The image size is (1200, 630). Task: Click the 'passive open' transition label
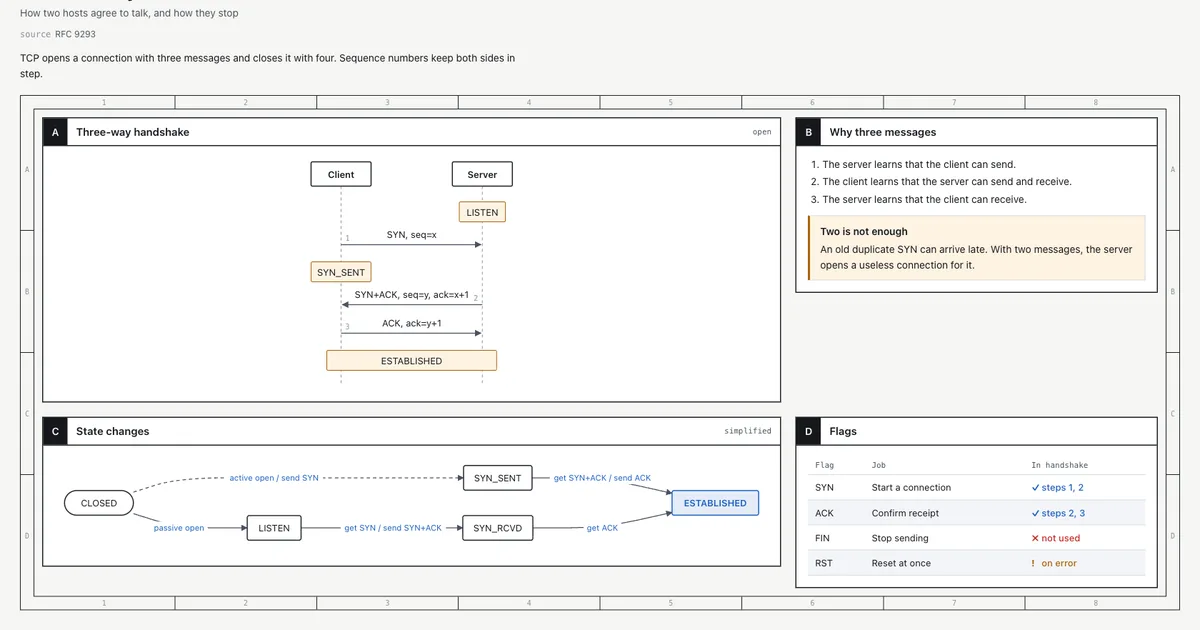click(x=179, y=528)
